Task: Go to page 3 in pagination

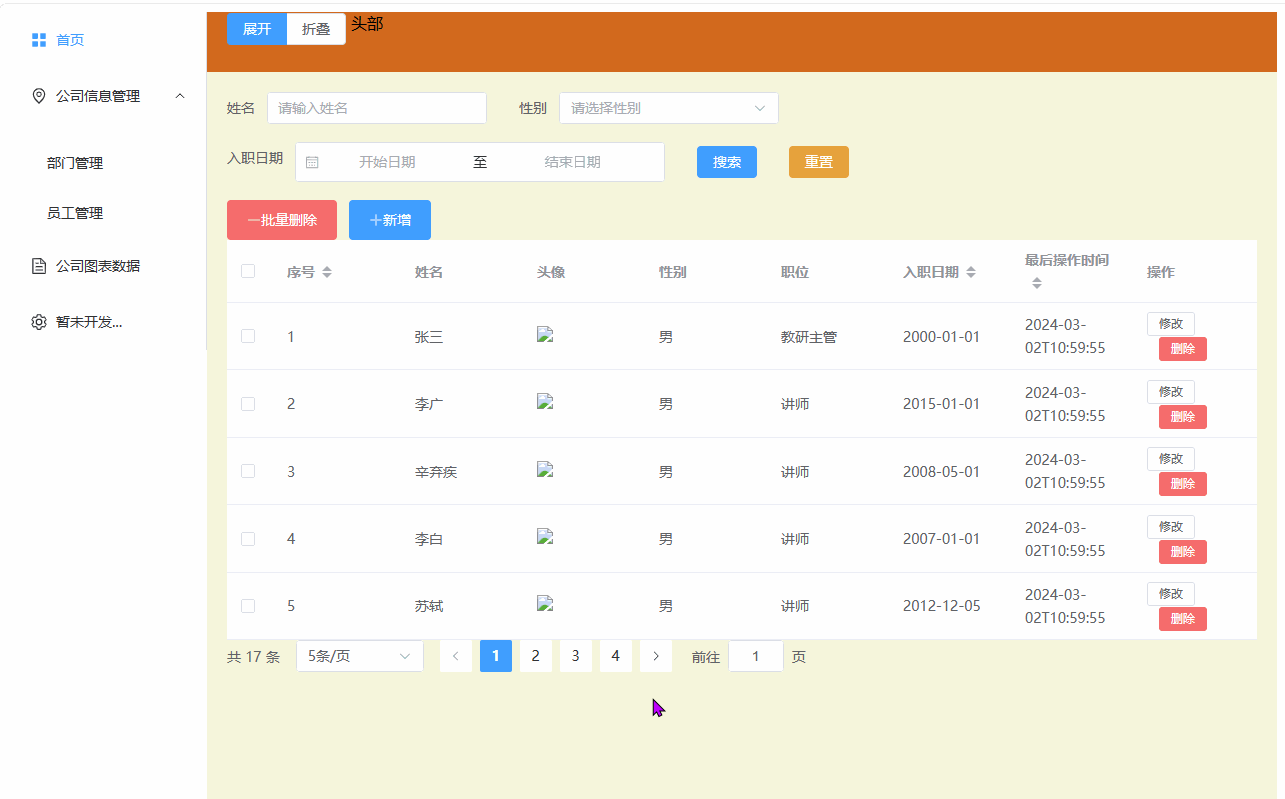Action: pos(575,656)
